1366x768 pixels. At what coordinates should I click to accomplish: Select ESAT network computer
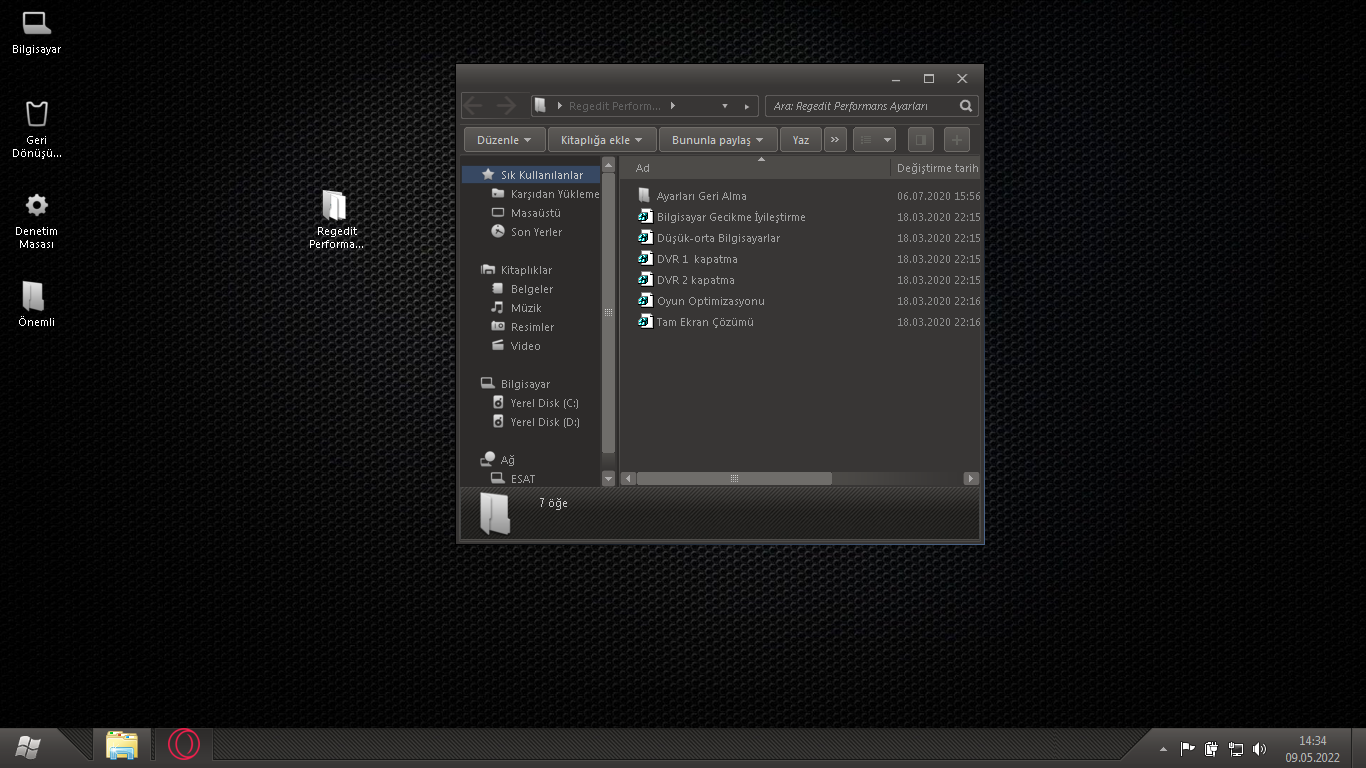tap(514, 479)
